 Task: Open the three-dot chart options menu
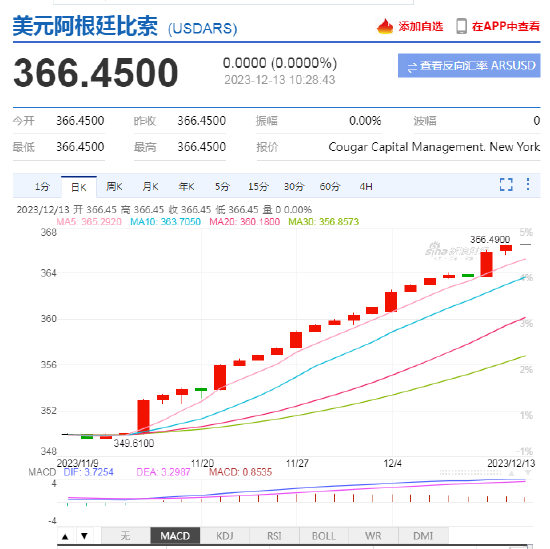tap(528, 184)
